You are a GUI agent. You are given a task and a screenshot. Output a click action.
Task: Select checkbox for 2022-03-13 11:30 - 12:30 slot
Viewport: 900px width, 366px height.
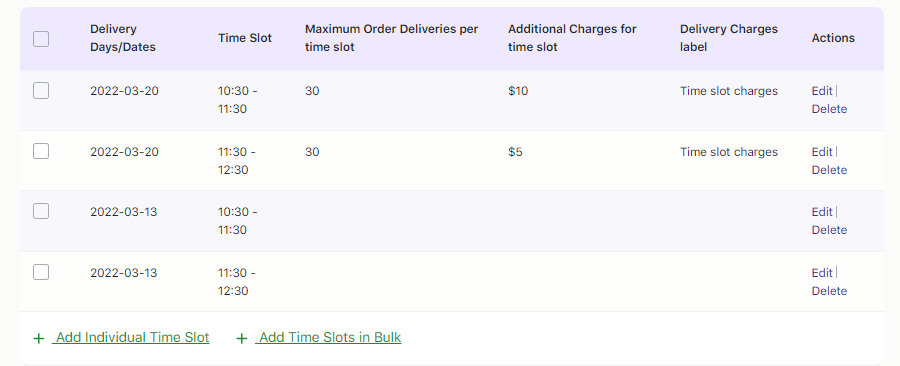click(x=41, y=272)
